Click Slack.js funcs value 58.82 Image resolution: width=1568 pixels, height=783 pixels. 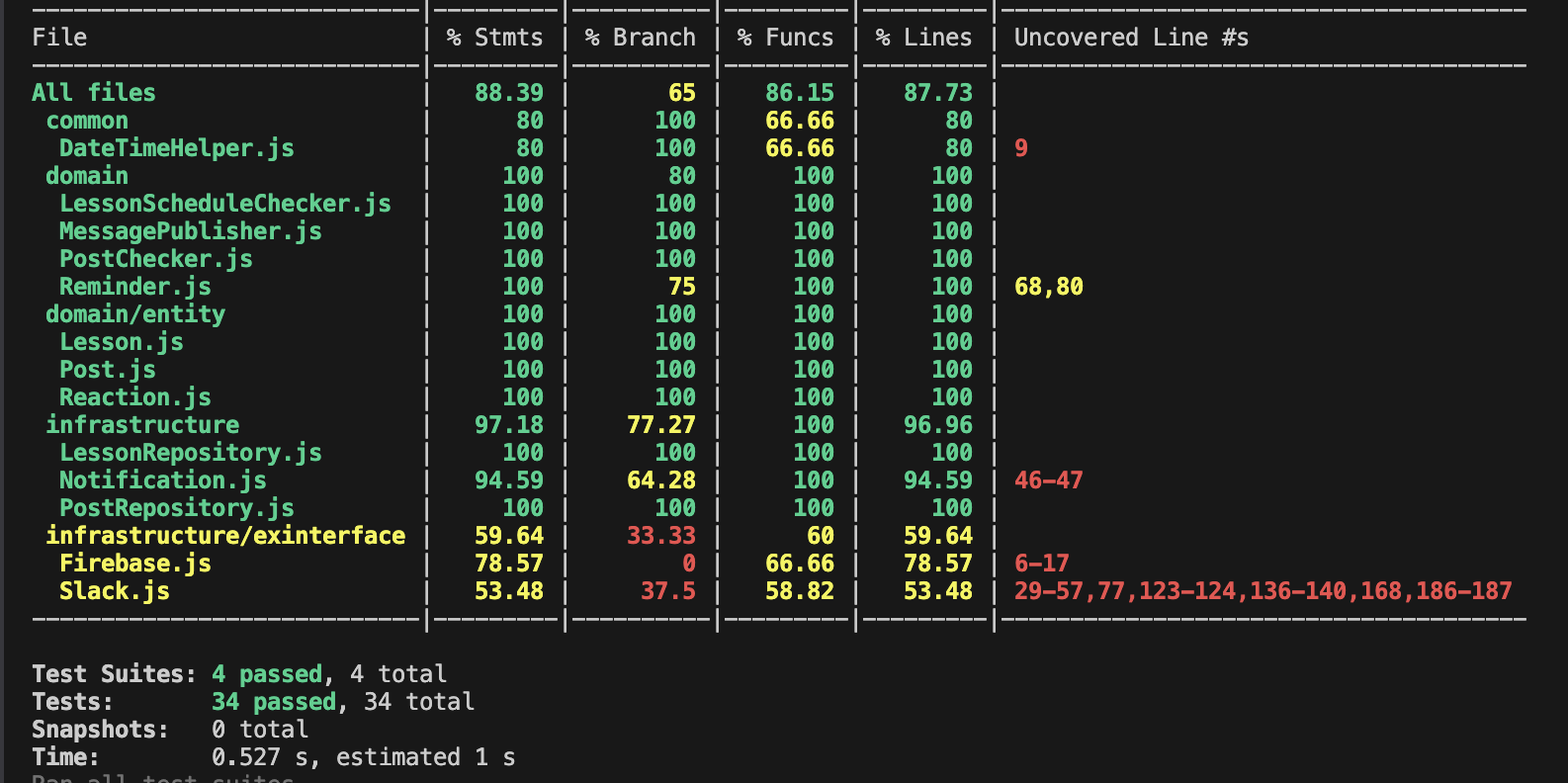pos(800,591)
